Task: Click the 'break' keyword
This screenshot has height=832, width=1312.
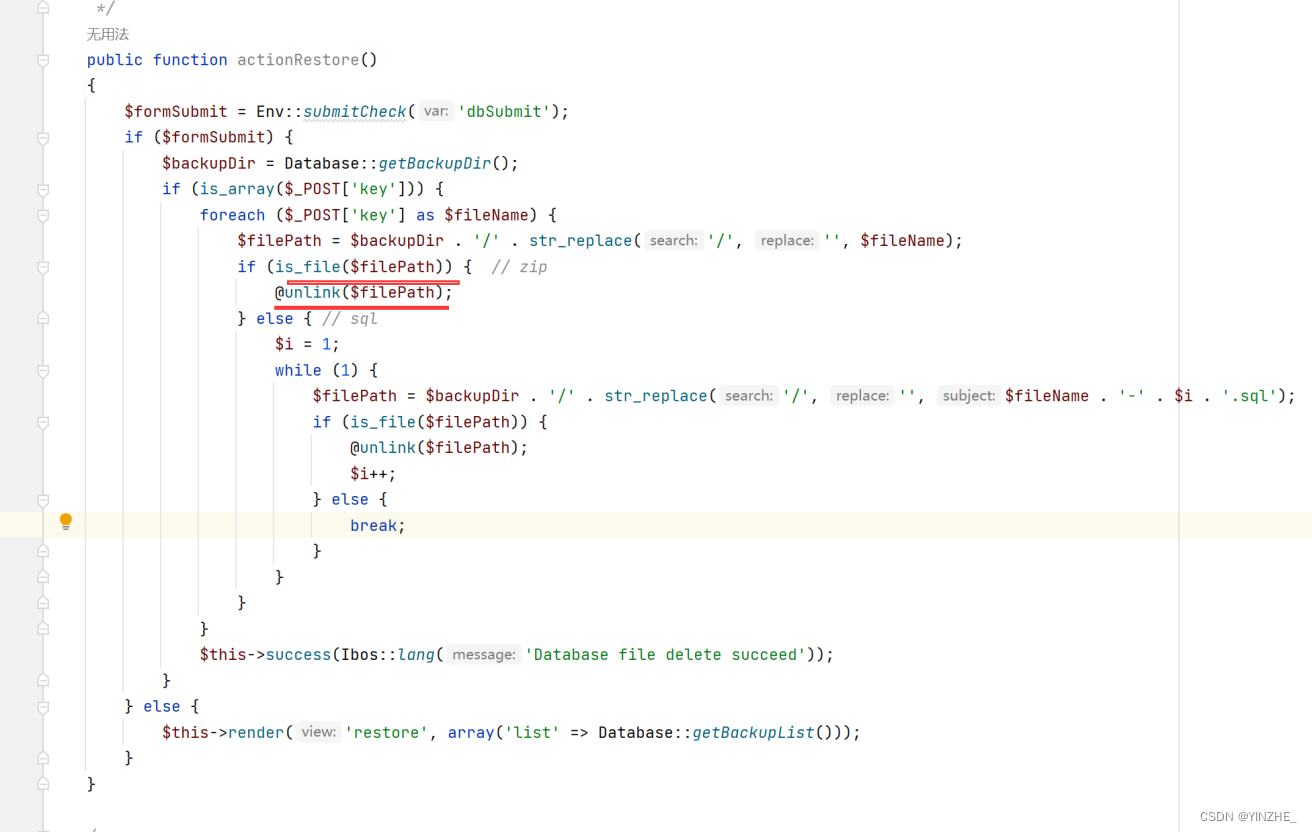Action: pos(373,525)
